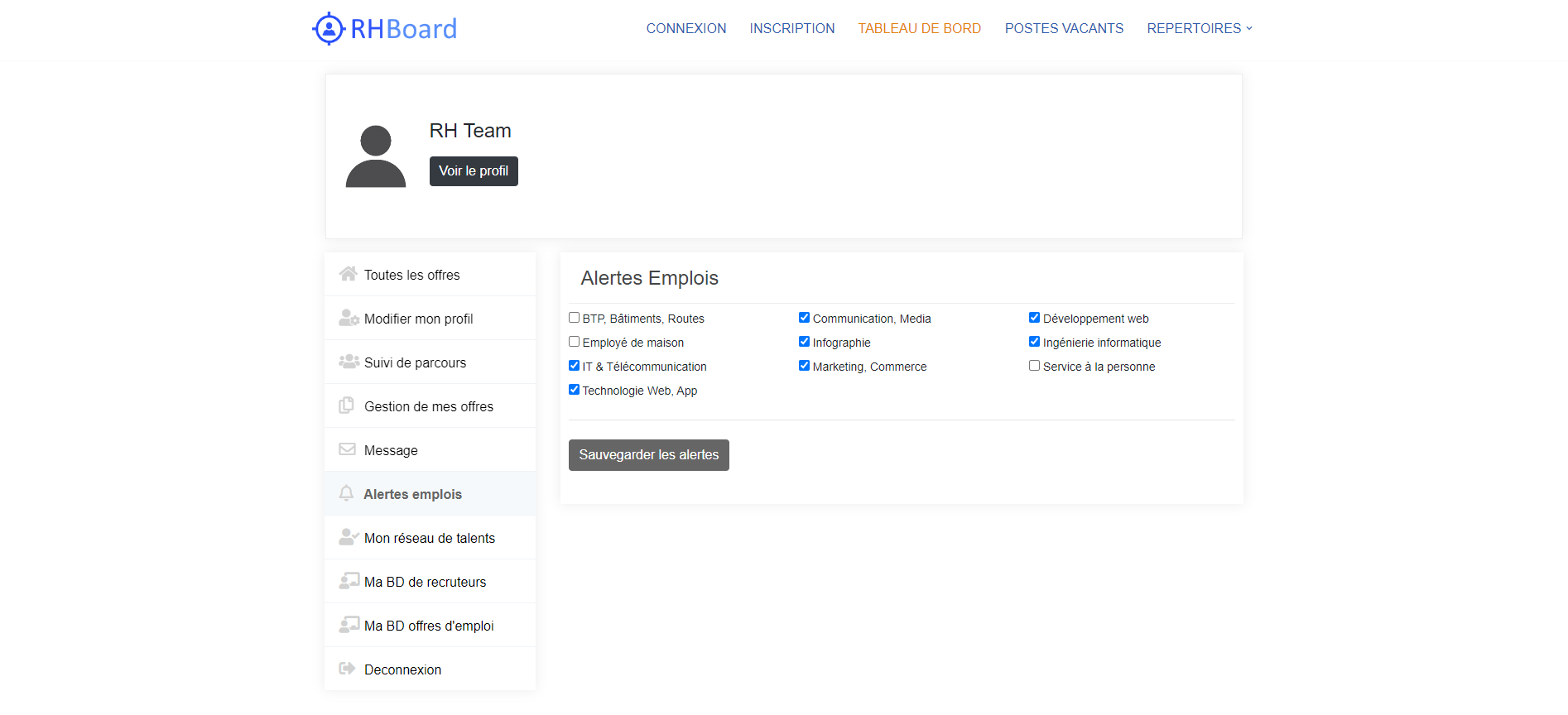Uncheck the Infographie alert checkbox

[804, 342]
